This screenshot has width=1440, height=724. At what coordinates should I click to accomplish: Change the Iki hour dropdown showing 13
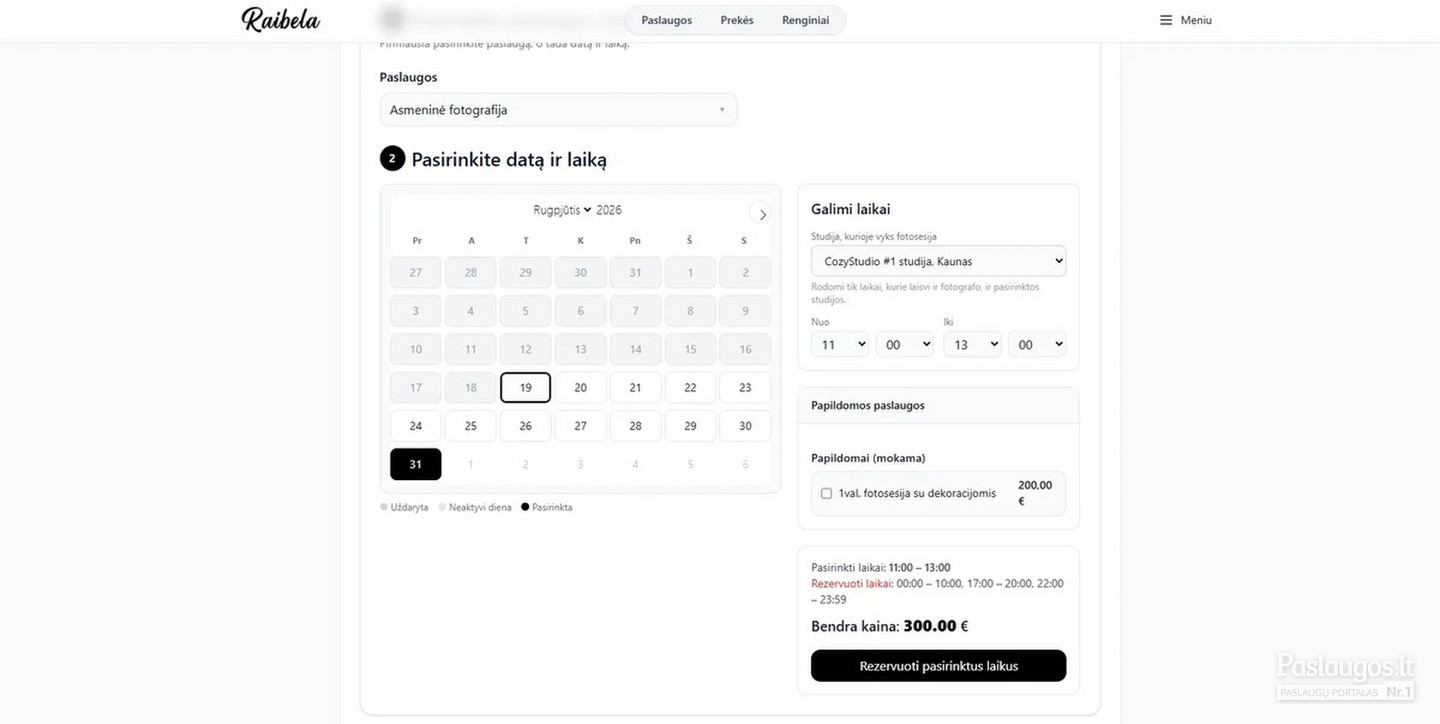coord(972,344)
